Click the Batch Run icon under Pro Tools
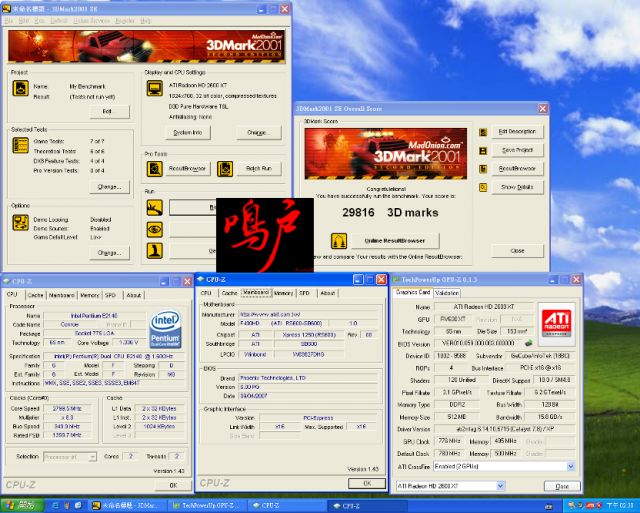Screen dimensions: 640x513 click(x=225, y=169)
